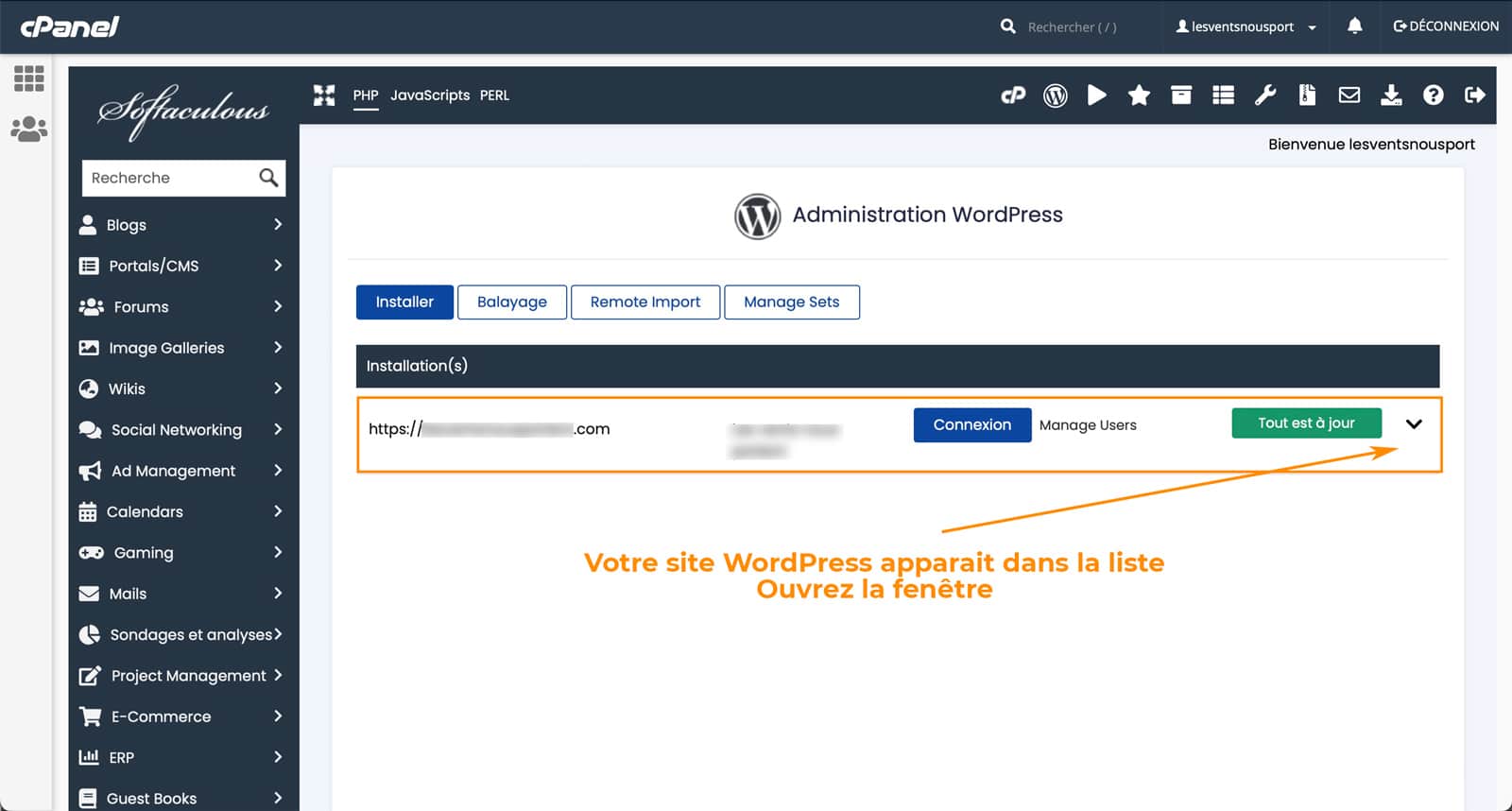Expand installation details with chevron arrow
1512x811 pixels.
[1414, 424]
